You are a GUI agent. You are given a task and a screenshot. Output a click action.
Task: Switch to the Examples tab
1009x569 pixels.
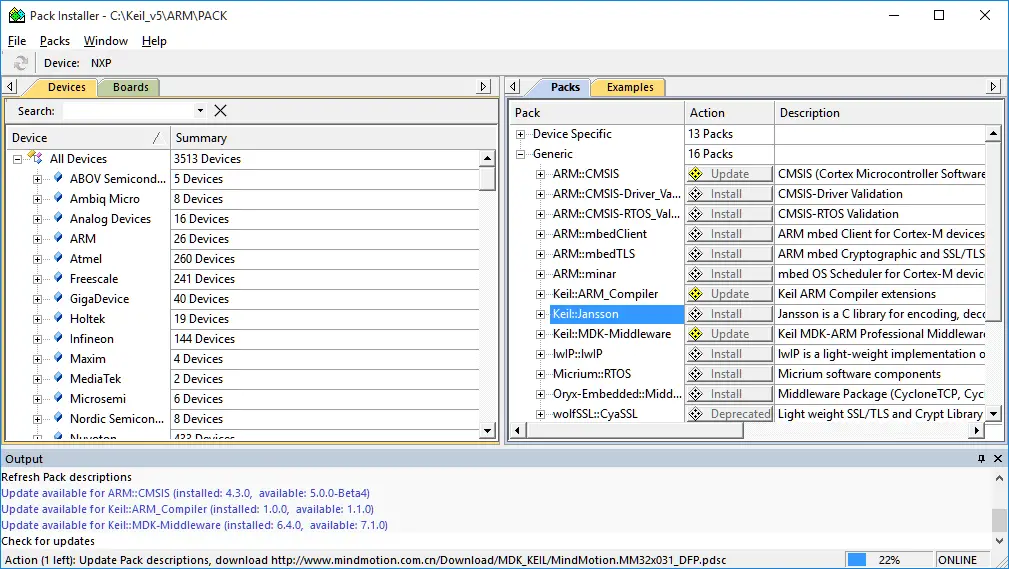click(629, 87)
